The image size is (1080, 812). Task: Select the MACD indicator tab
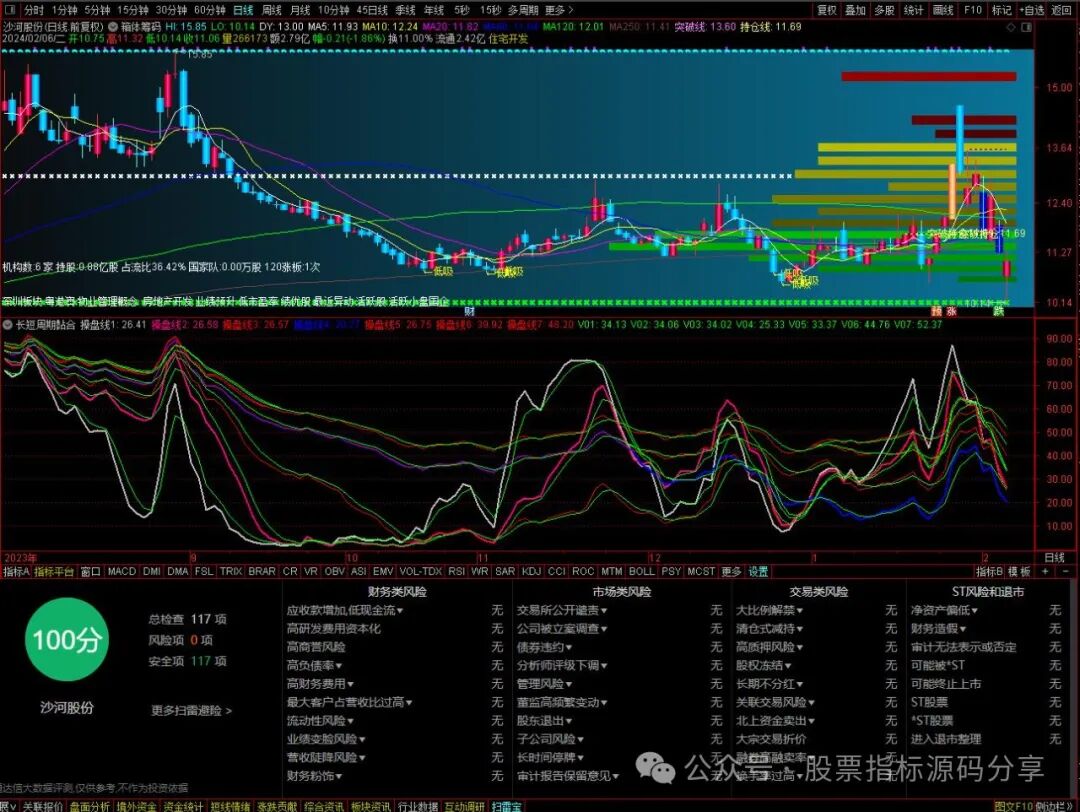122,572
